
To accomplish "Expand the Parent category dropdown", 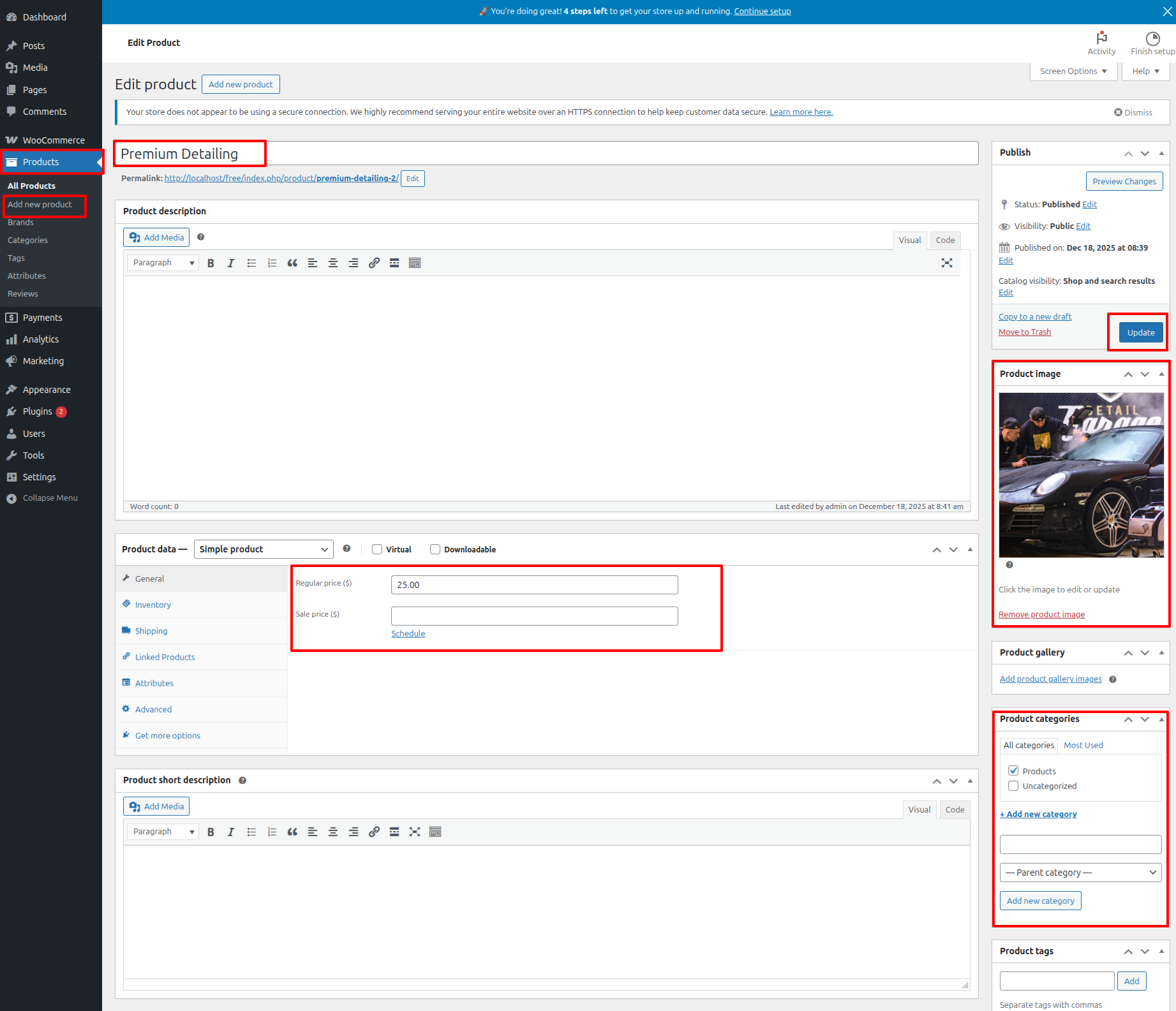I will 1080,873.
